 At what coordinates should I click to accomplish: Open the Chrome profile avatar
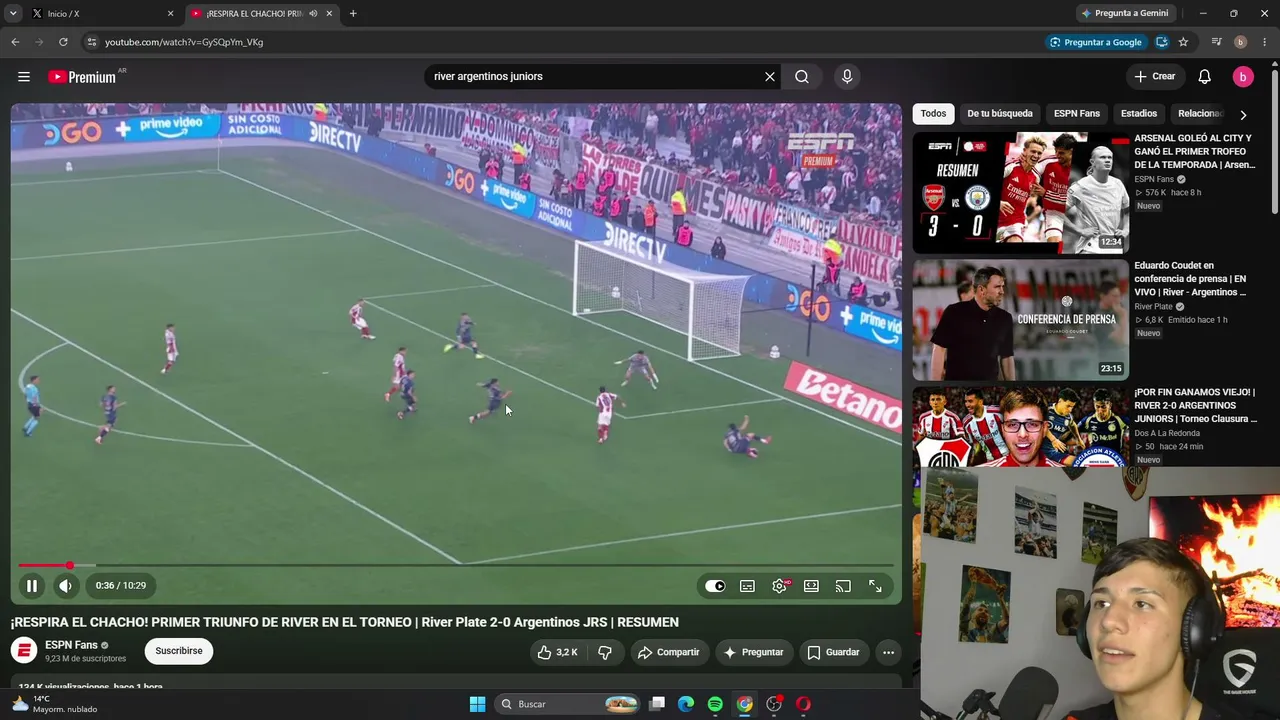click(1240, 42)
